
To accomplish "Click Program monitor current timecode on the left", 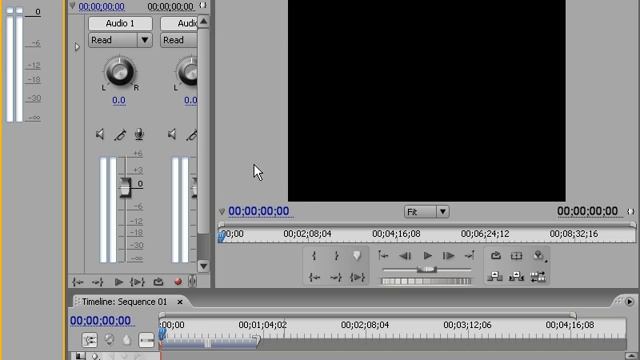I will (x=259, y=211).
